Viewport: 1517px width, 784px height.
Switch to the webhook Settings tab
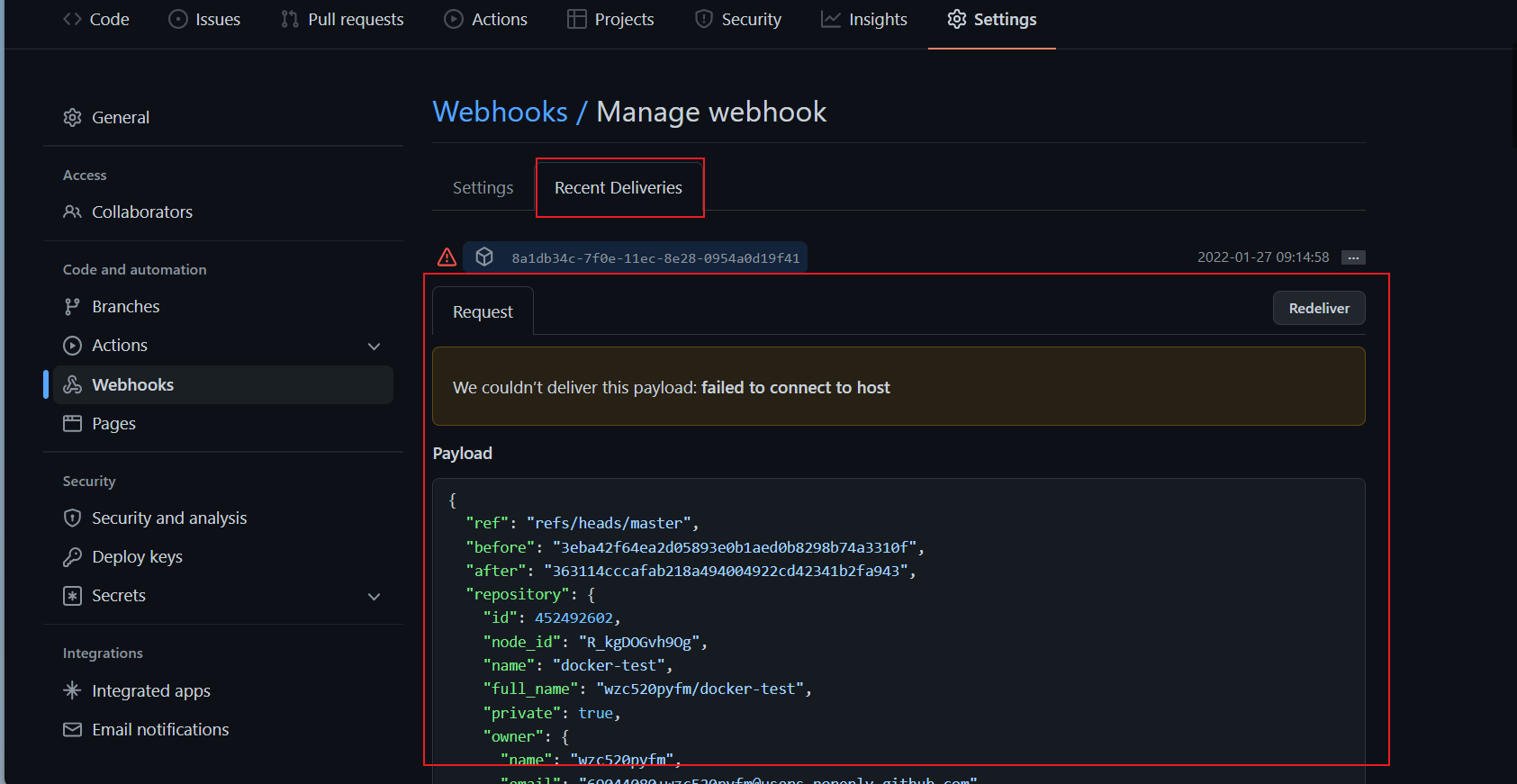point(483,188)
